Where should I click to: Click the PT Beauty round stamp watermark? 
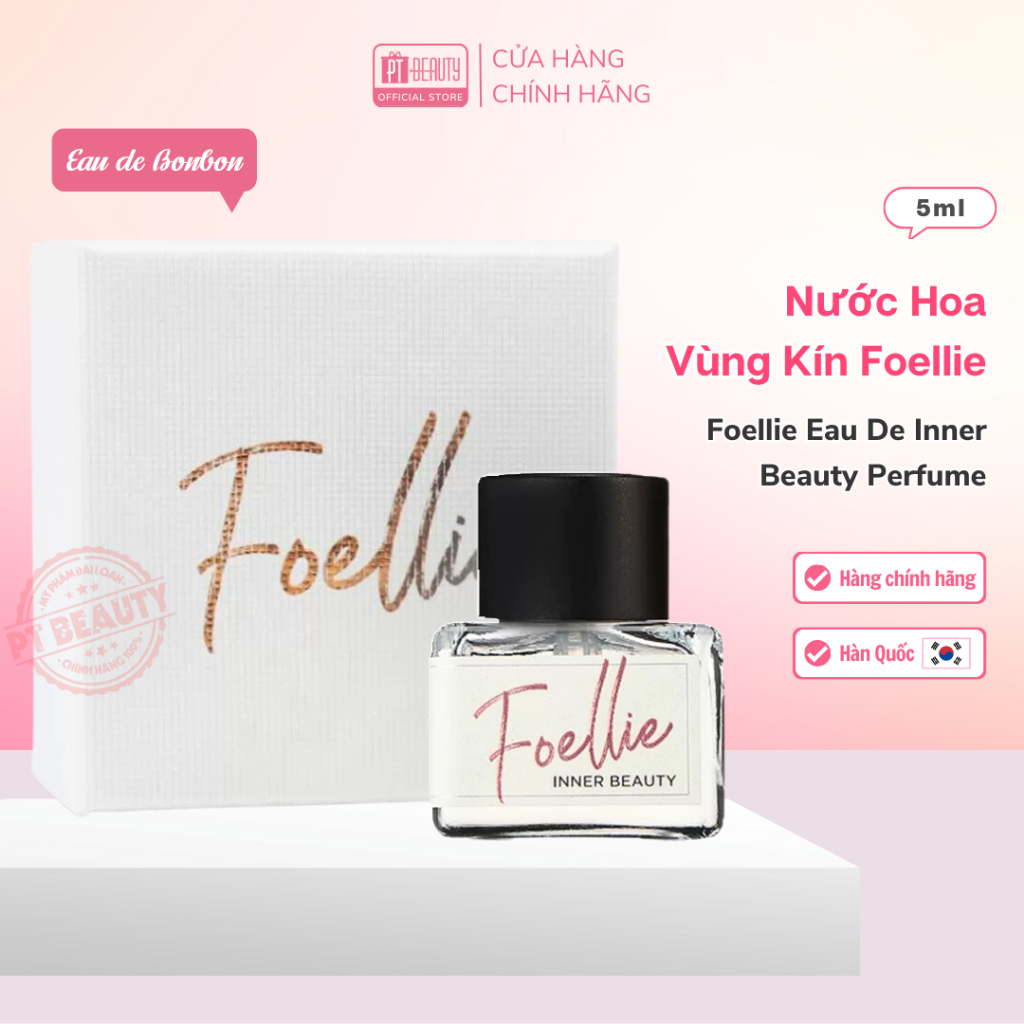point(89,621)
